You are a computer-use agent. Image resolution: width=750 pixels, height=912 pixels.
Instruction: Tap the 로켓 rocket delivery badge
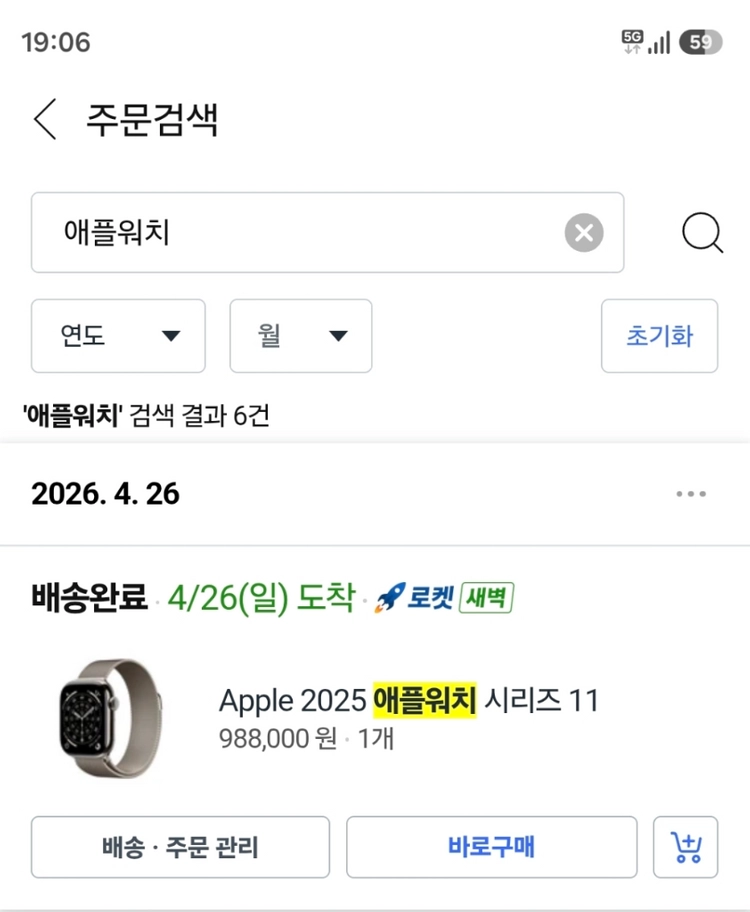click(414, 597)
